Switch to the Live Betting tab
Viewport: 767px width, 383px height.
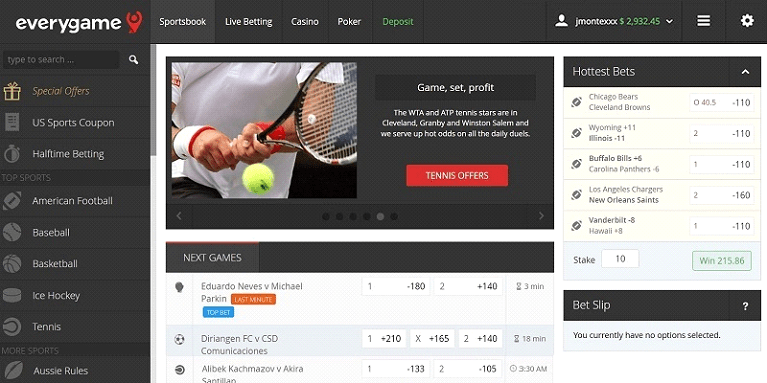click(248, 22)
